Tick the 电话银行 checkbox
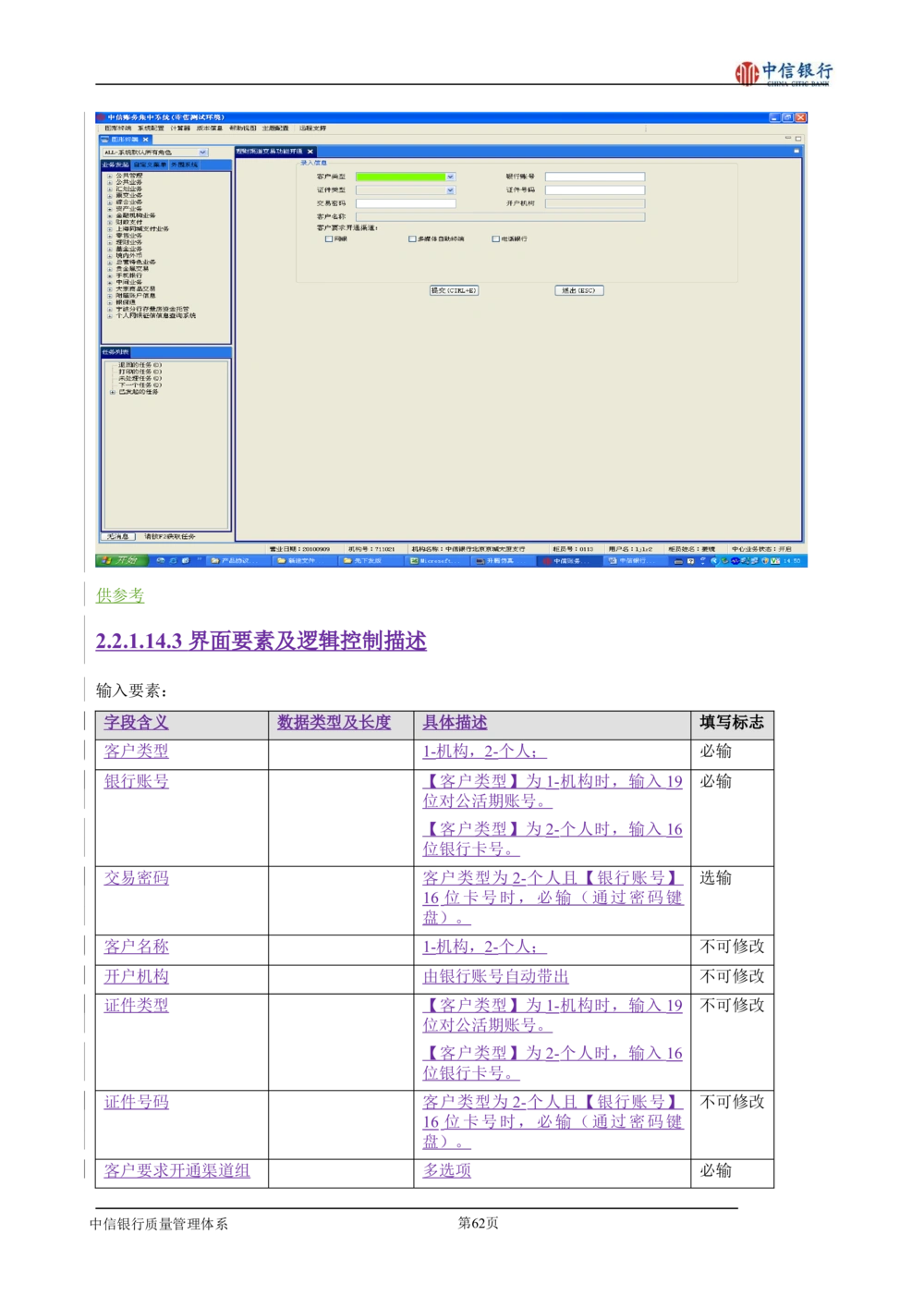 pos(496,239)
